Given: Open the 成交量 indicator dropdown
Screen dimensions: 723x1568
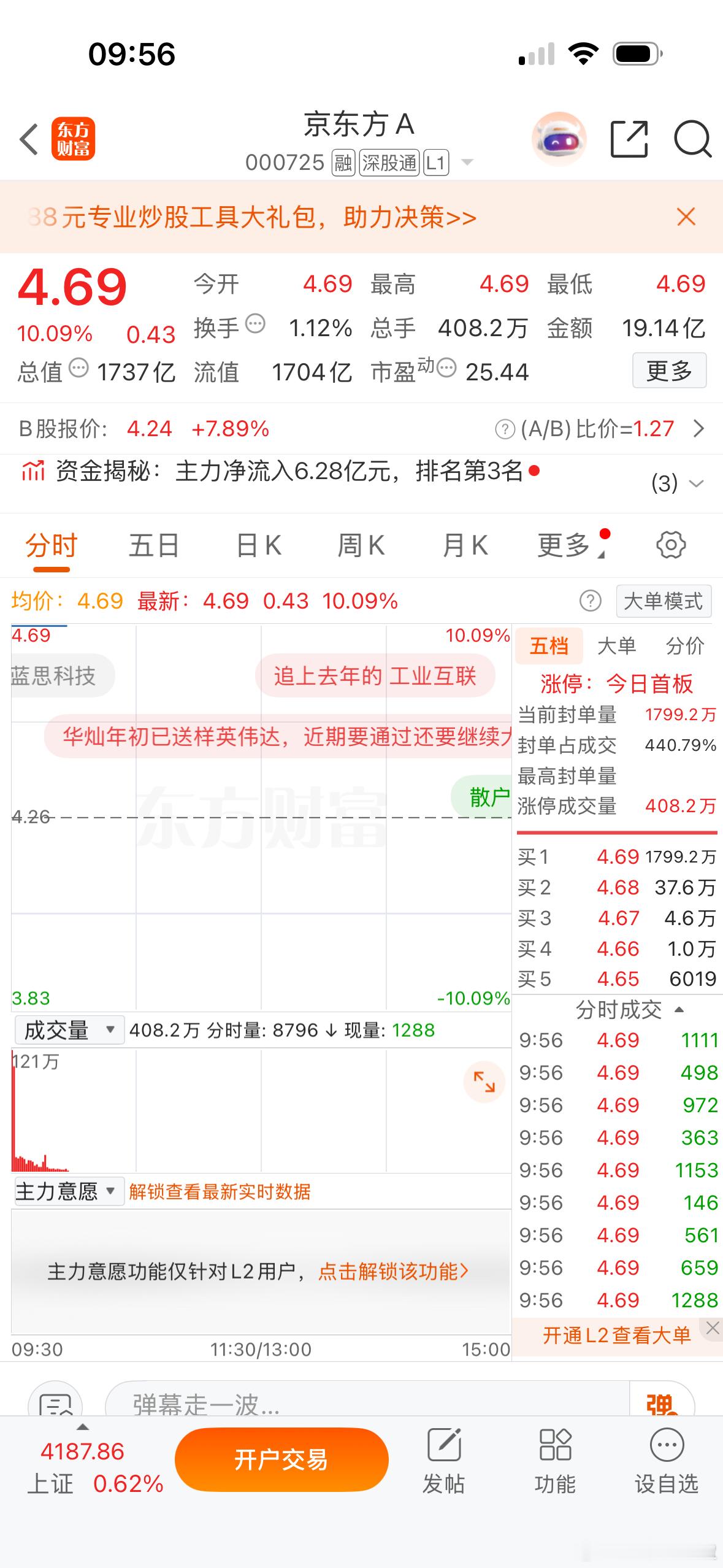Looking at the screenshot, I should (x=69, y=1030).
